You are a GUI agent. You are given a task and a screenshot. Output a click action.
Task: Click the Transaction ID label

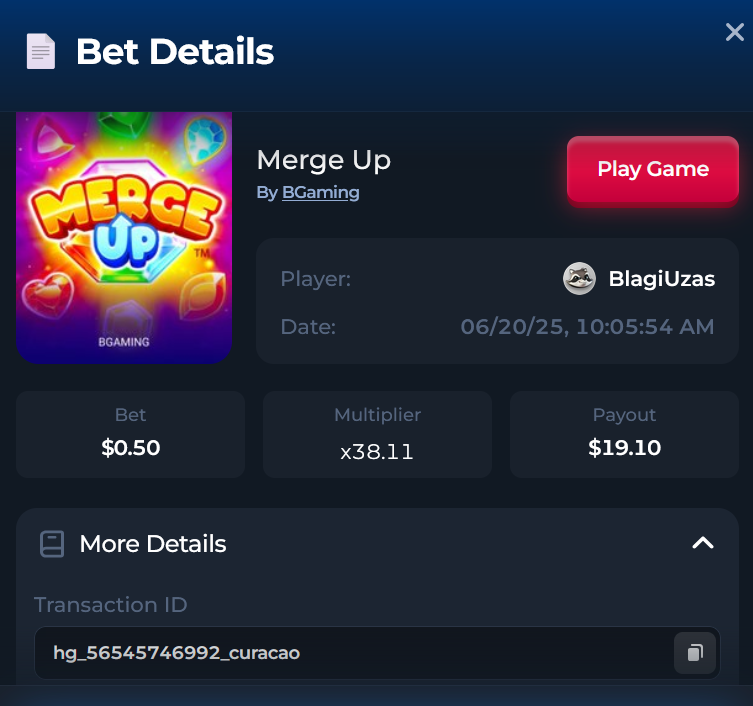coord(110,605)
